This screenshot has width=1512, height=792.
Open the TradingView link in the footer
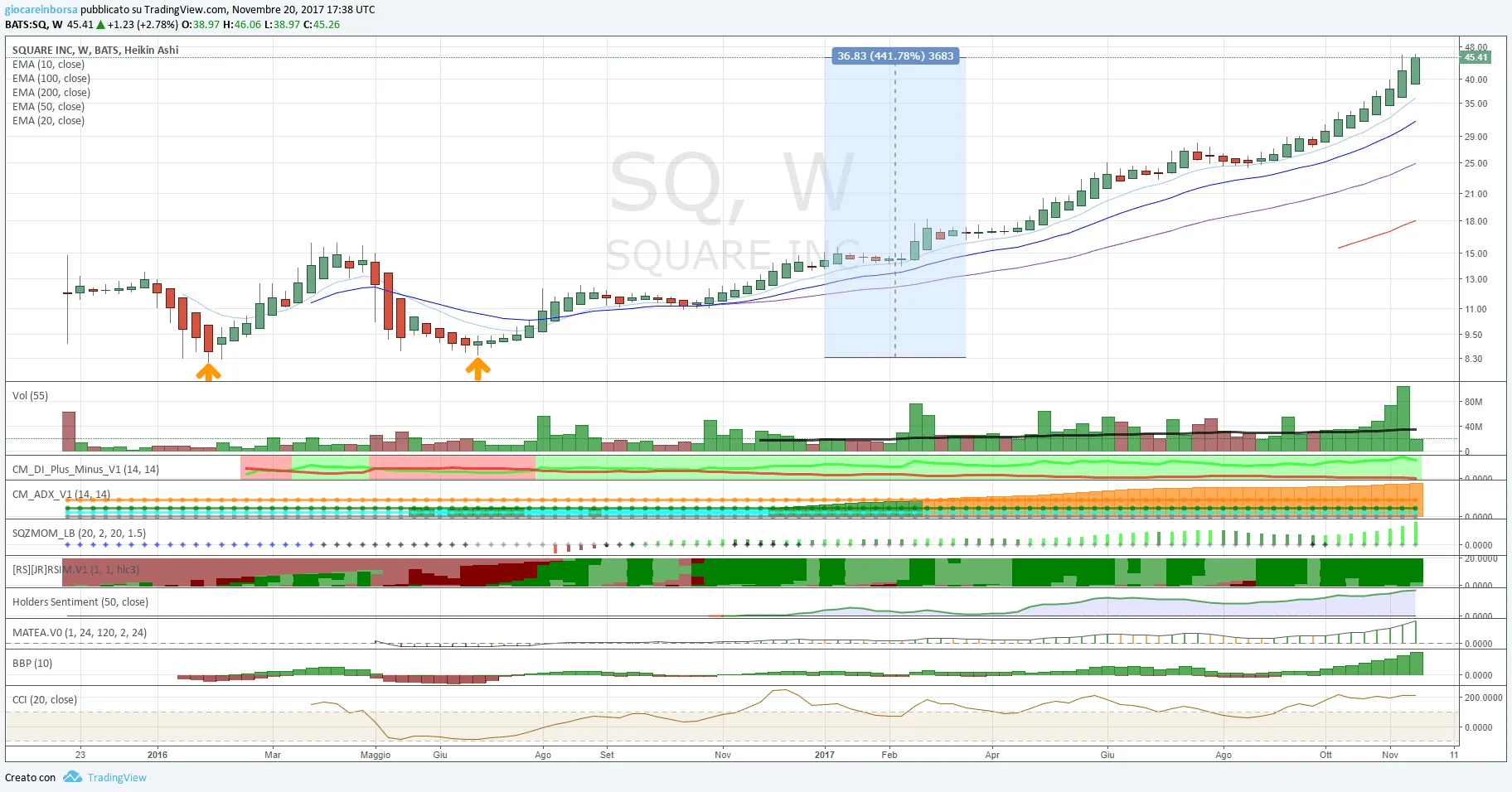117,778
